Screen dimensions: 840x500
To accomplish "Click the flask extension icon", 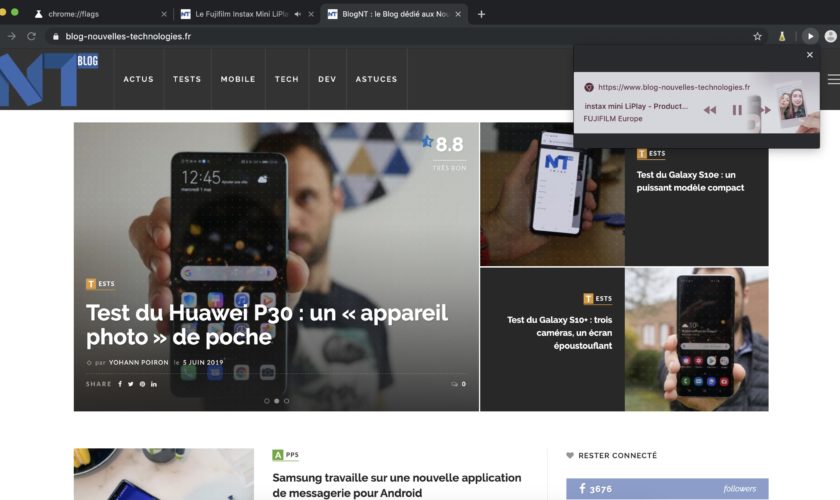I will (783, 36).
